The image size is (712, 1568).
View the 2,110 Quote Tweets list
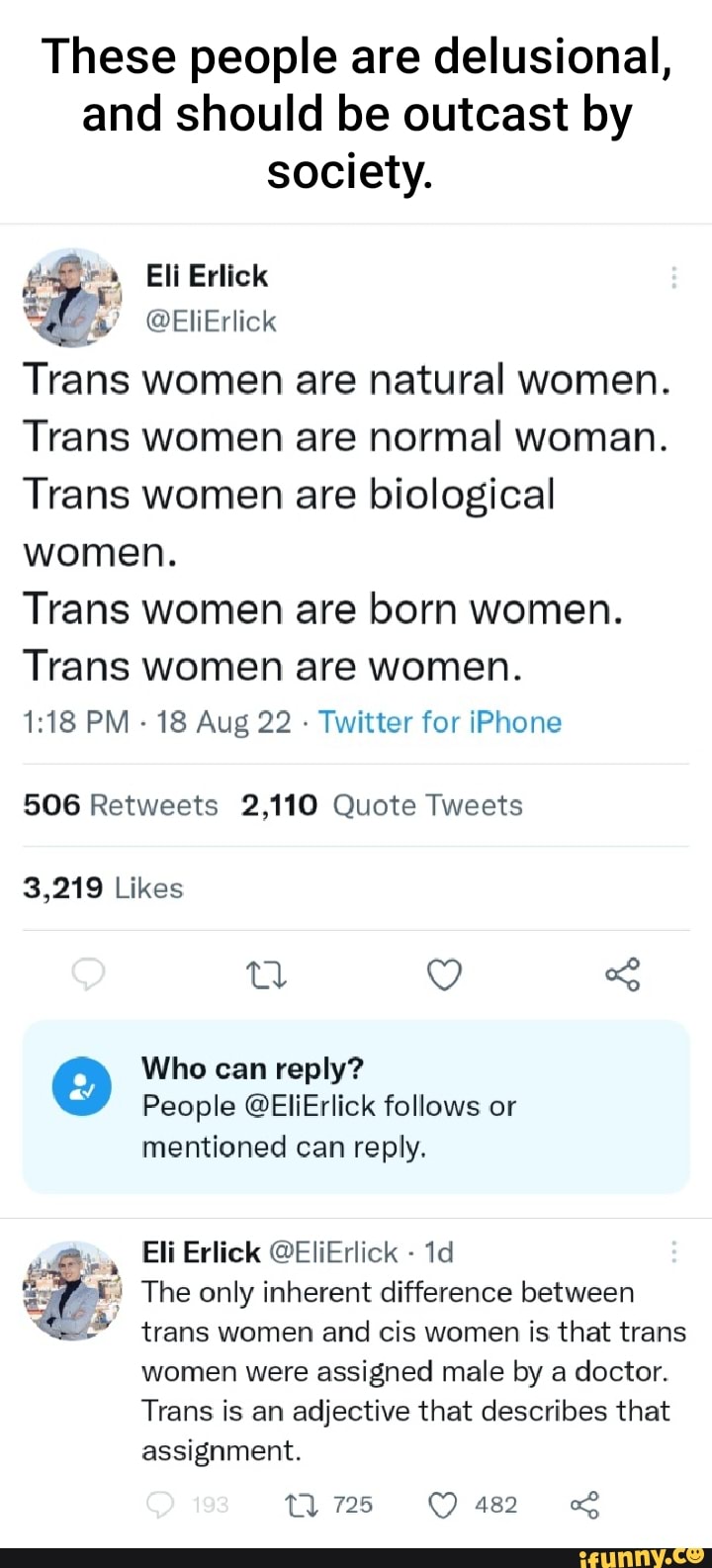pyautogui.click(x=382, y=805)
